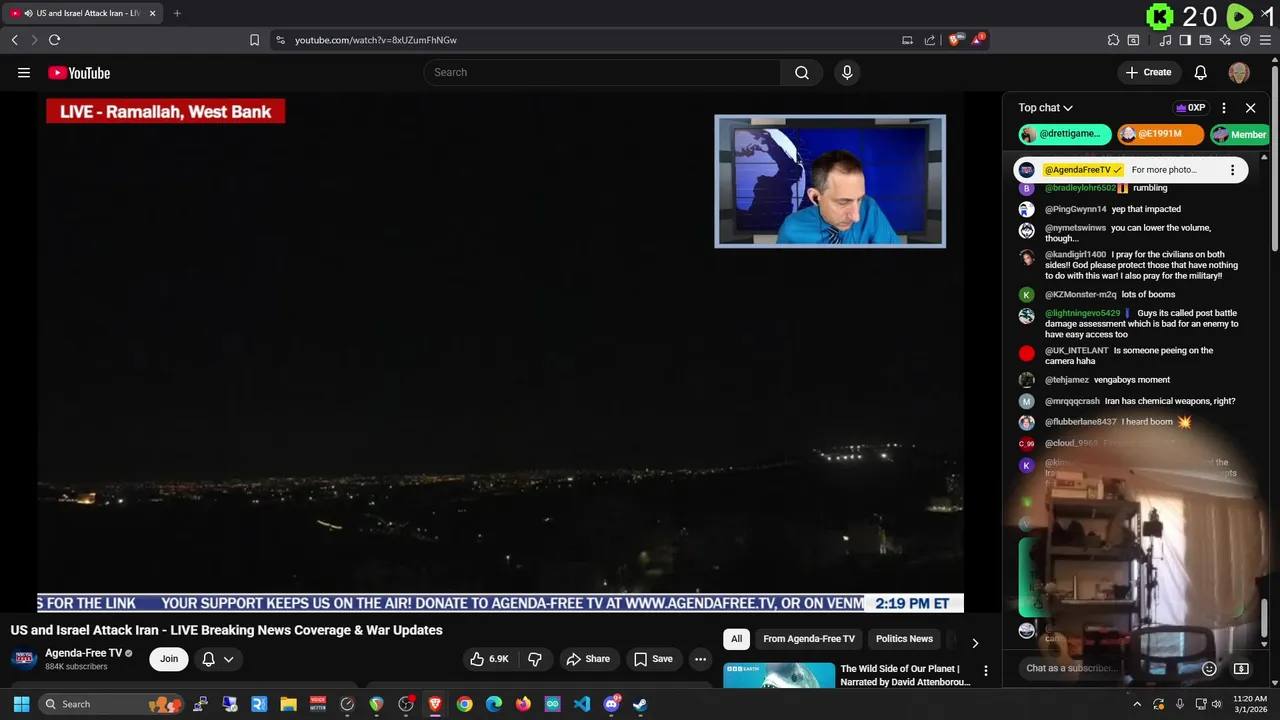The height and width of the screenshot is (720, 1280).
Task: Click the live video player
Action: (x=500, y=352)
